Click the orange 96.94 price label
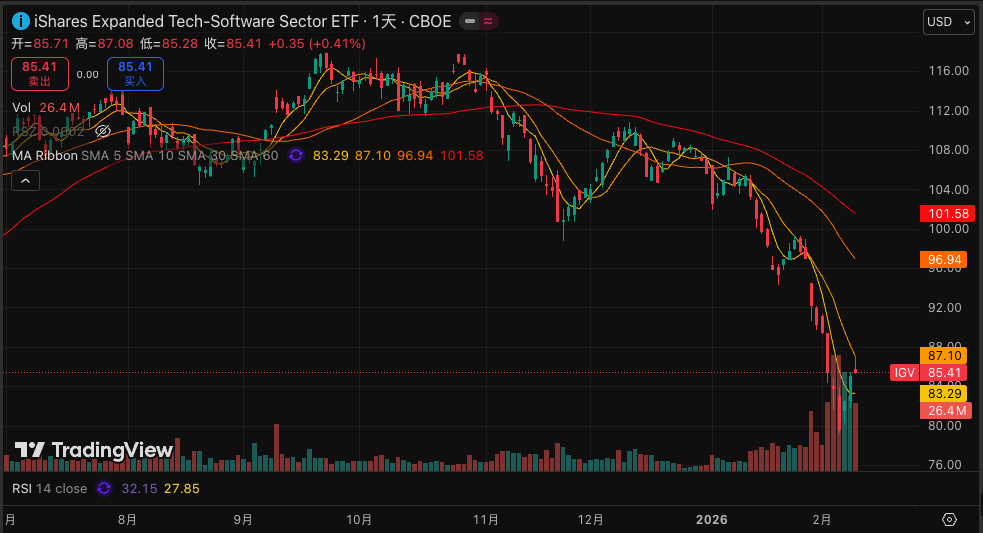The width and height of the screenshot is (983, 533). tap(945, 260)
